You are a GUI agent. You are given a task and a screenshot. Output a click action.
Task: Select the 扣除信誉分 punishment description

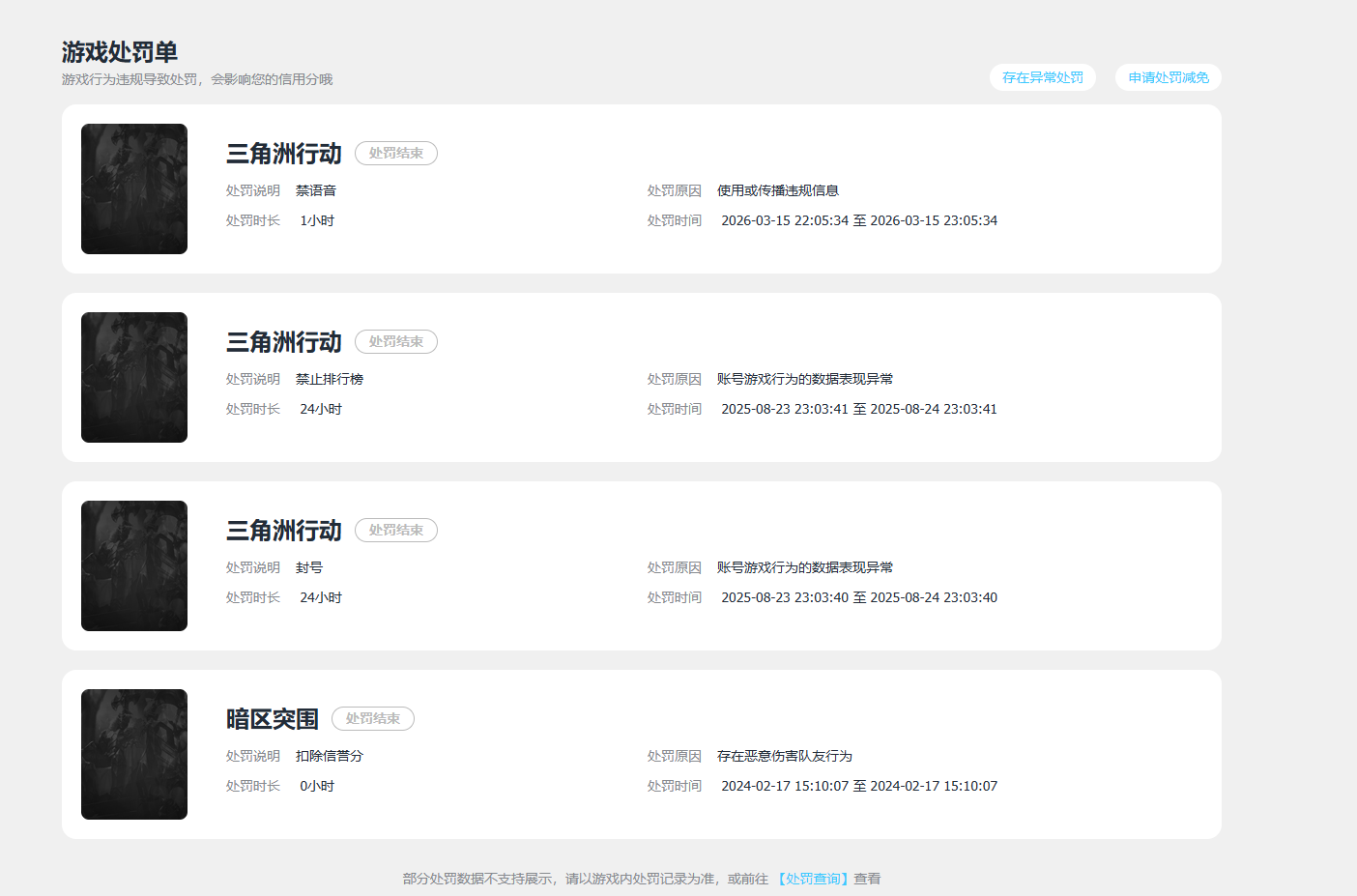point(330,756)
